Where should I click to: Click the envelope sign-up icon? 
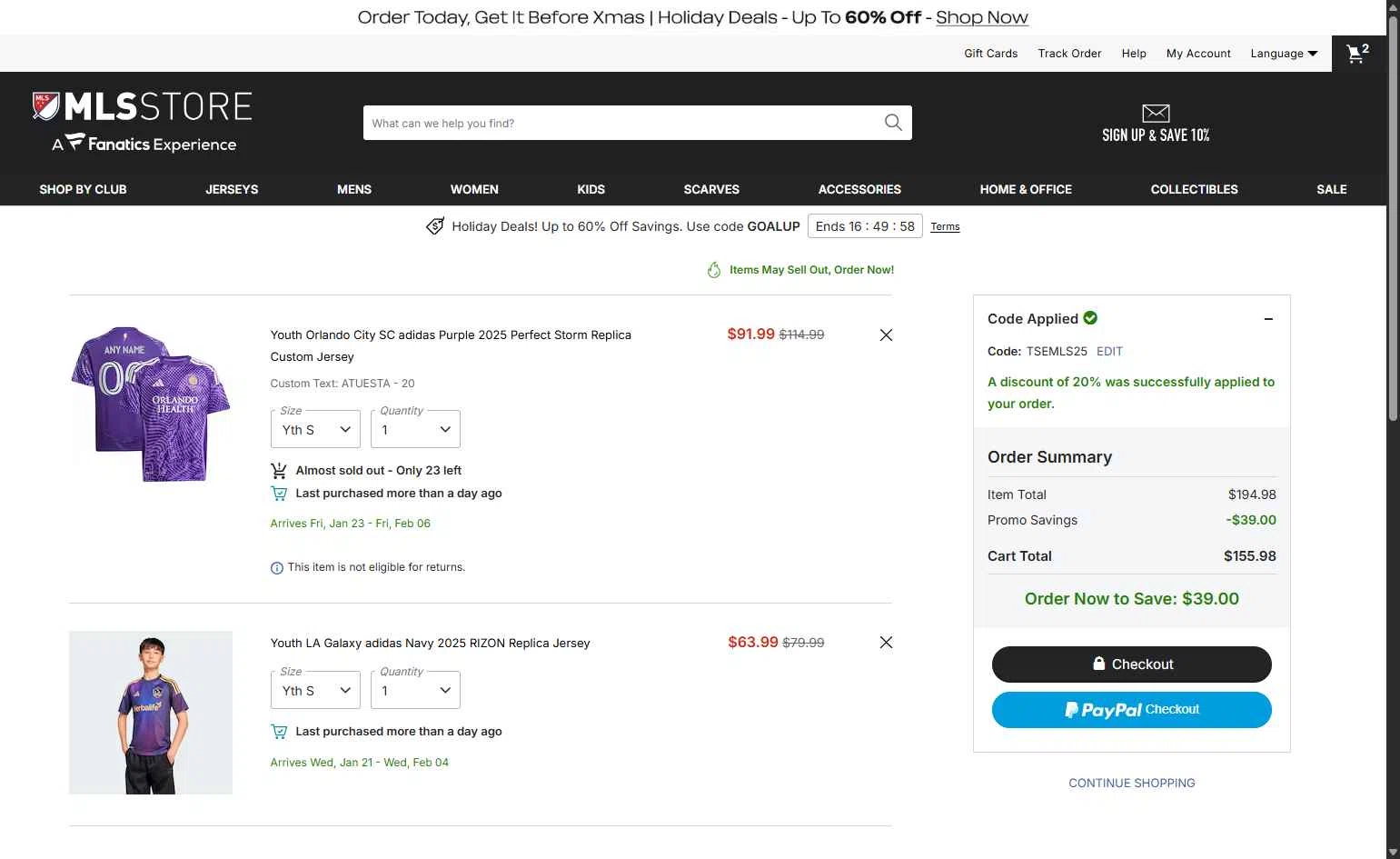(1156, 113)
